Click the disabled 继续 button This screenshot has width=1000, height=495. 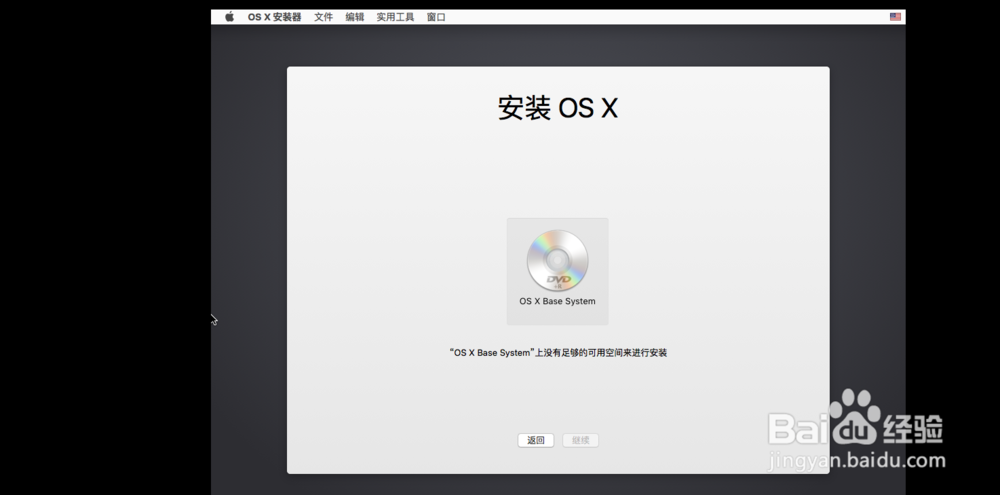click(x=580, y=440)
